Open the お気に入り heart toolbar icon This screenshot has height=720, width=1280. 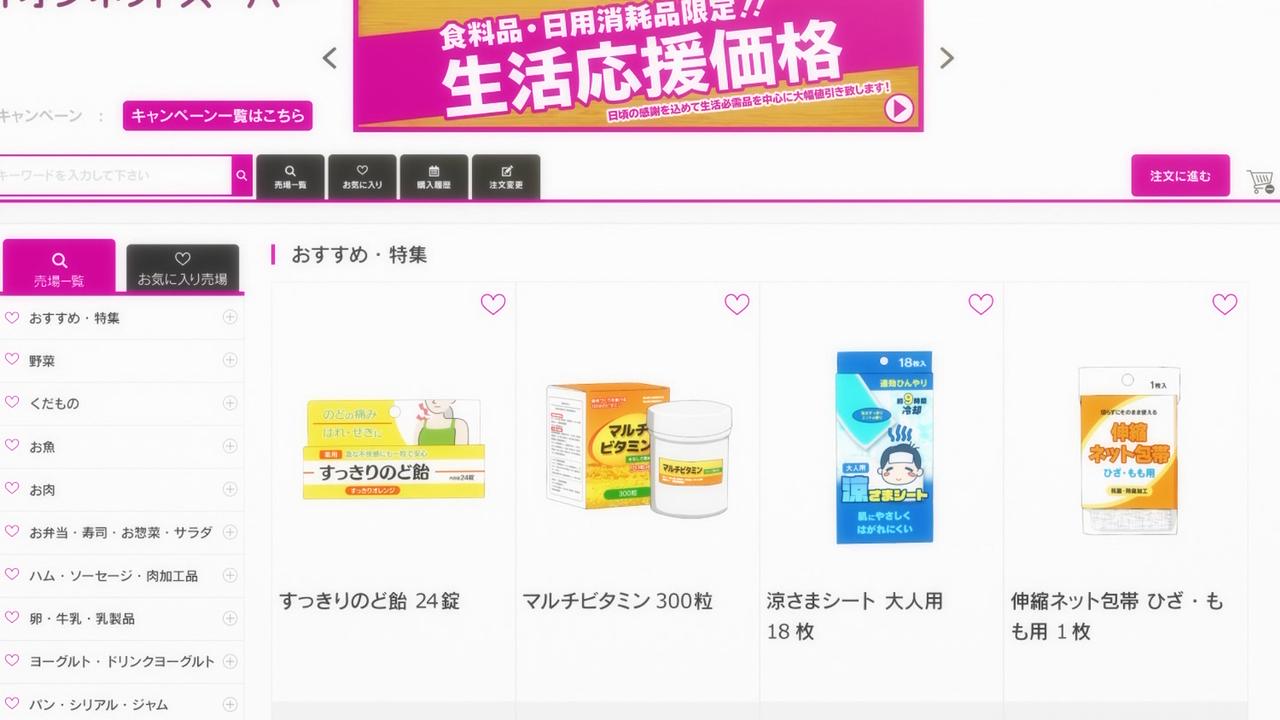[362, 177]
